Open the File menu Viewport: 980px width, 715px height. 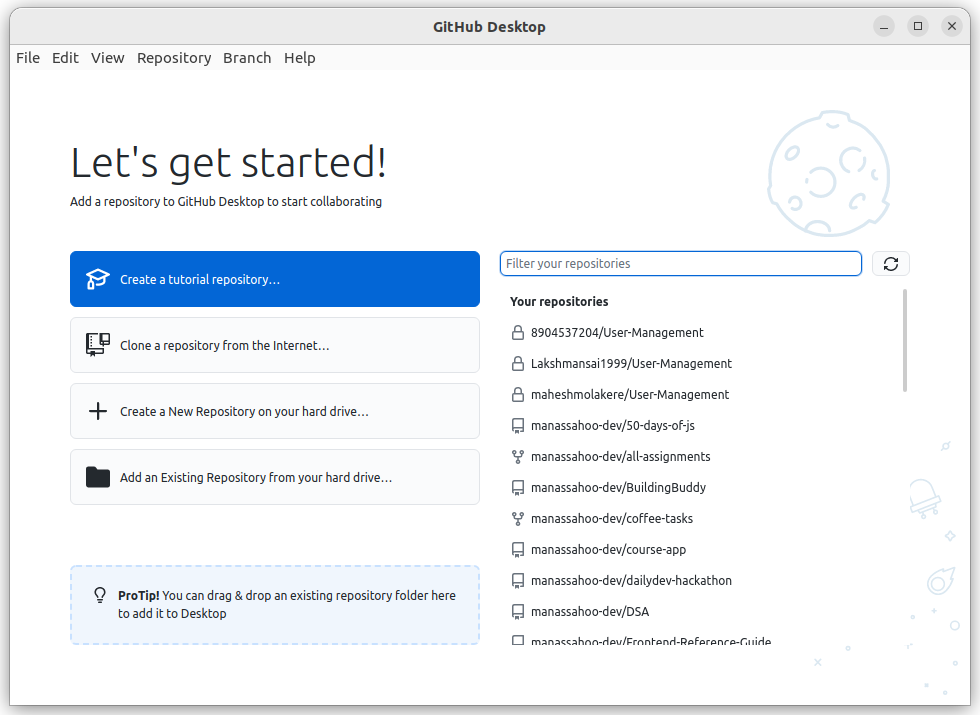(27, 58)
